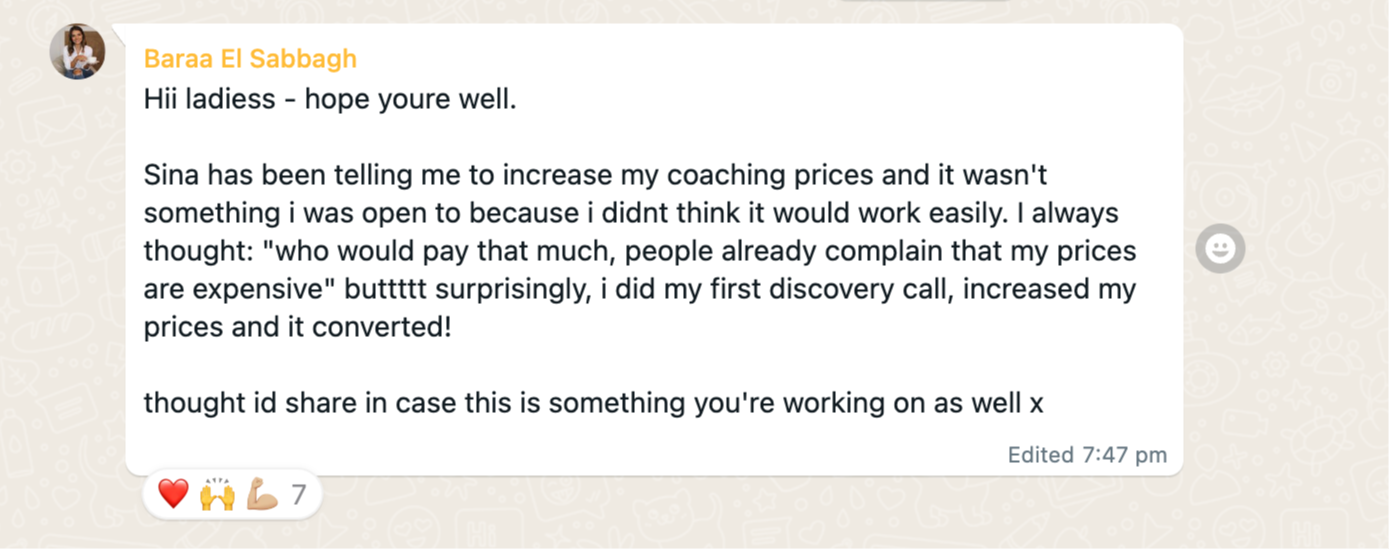Click the reaction count 7
The height and width of the screenshot is (549, 1389).
(298, 494)
